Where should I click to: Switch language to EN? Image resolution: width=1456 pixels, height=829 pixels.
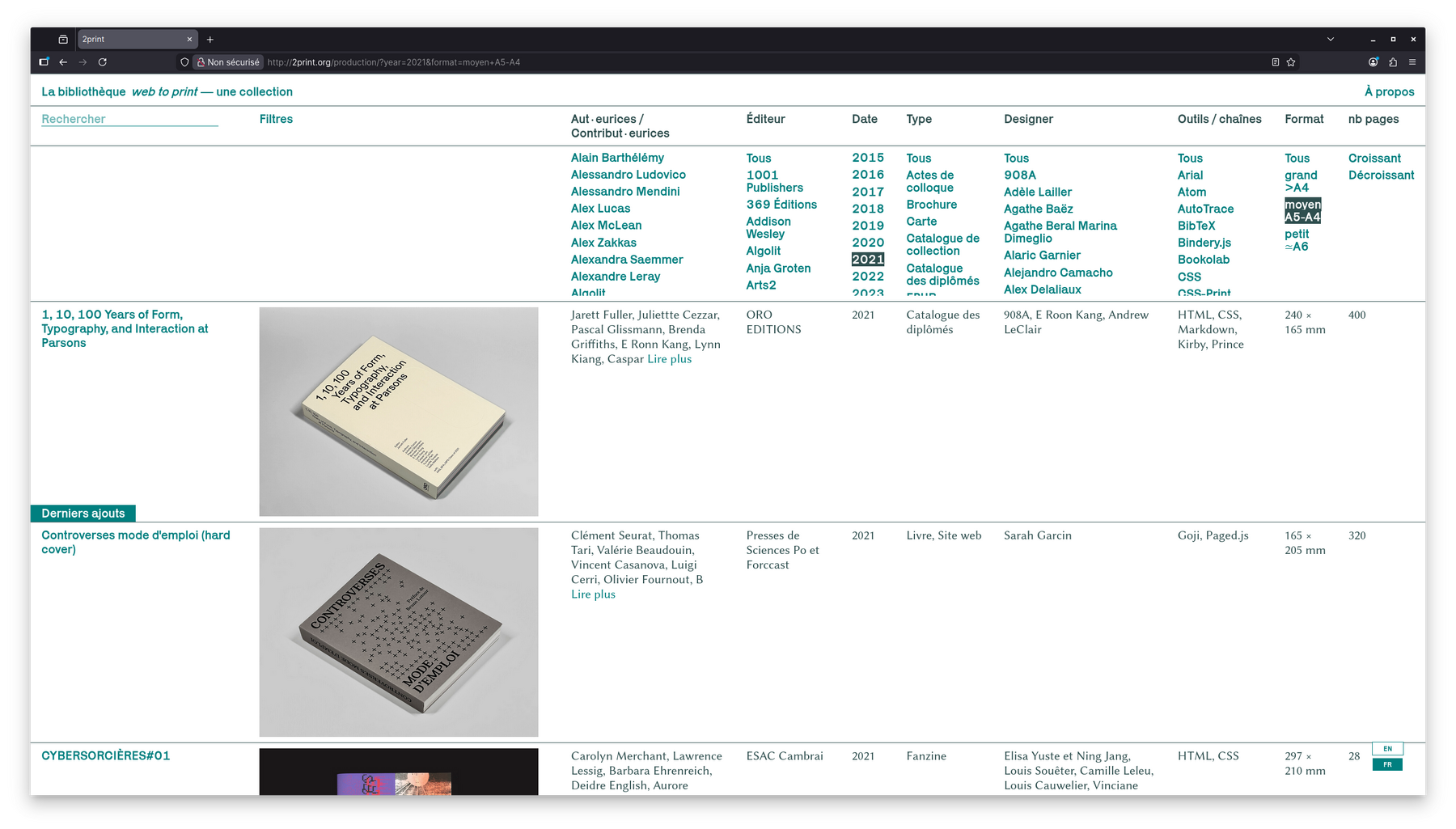click(1387, 749)
